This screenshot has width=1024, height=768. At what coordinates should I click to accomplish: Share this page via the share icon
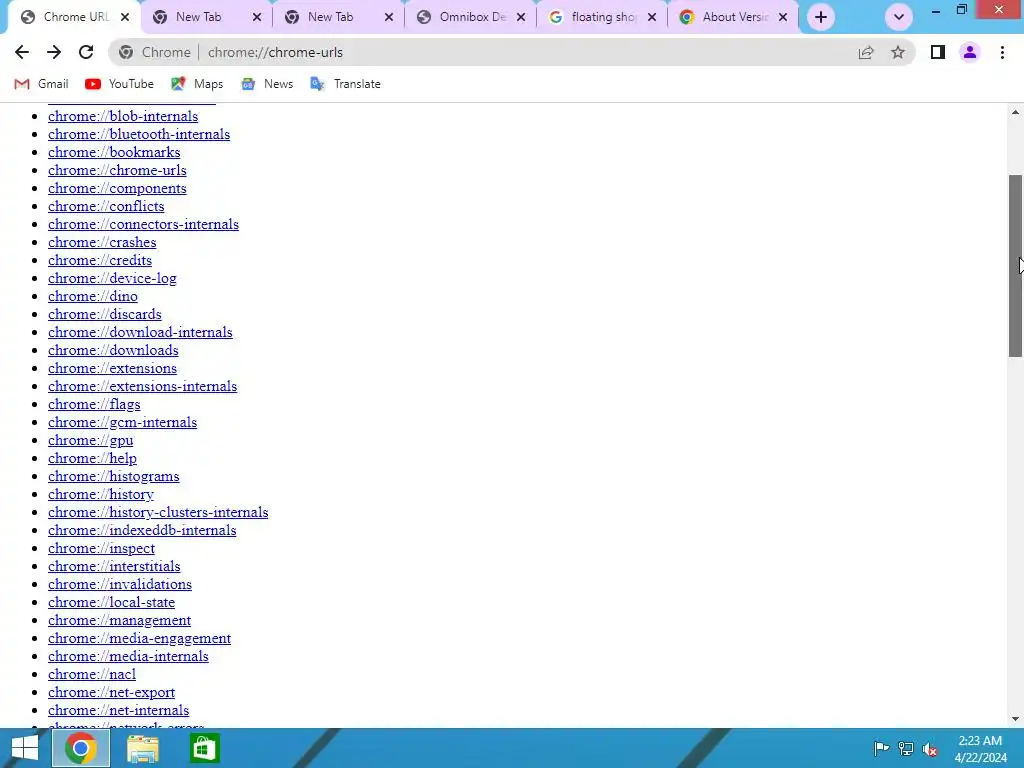[x=866, y=52]
